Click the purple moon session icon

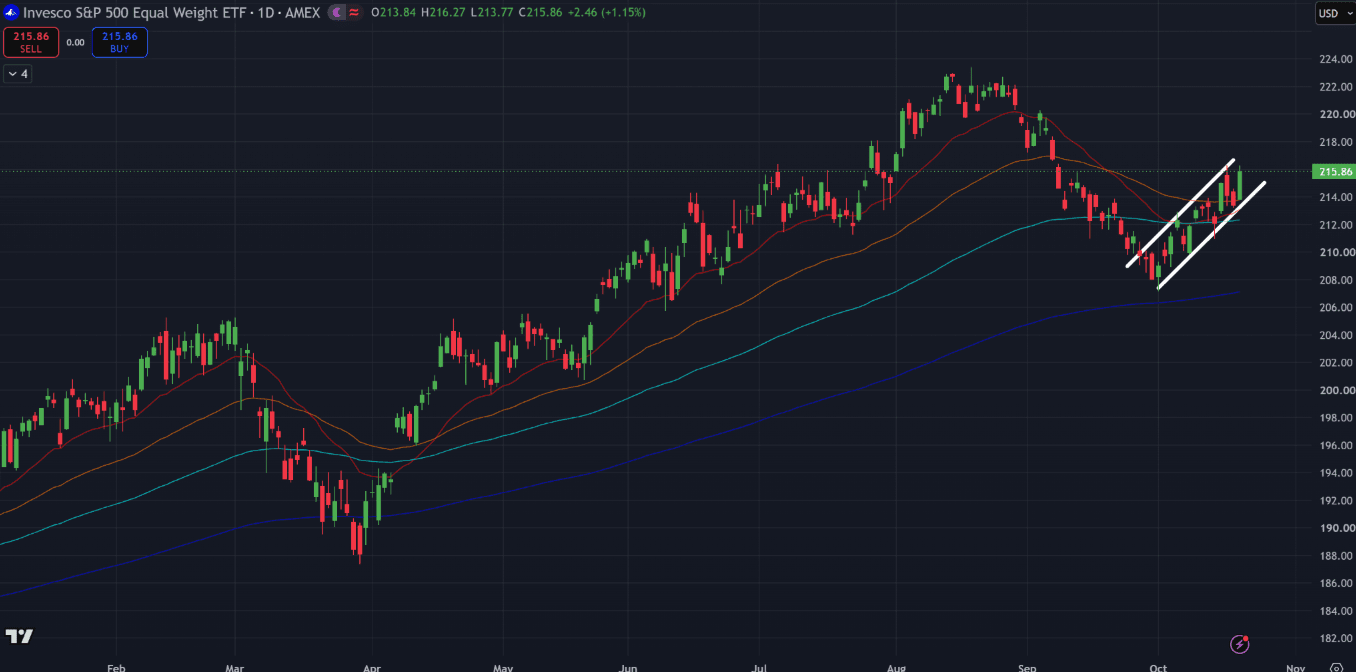(337, 12)
